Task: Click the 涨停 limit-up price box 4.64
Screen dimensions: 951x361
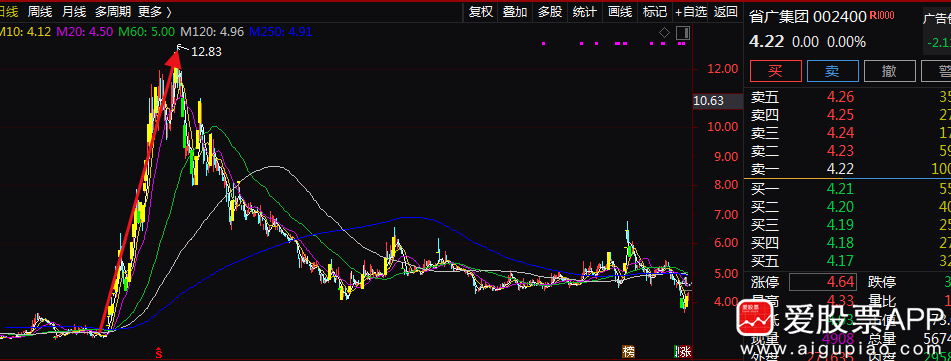Action: (x=823, y=282)
